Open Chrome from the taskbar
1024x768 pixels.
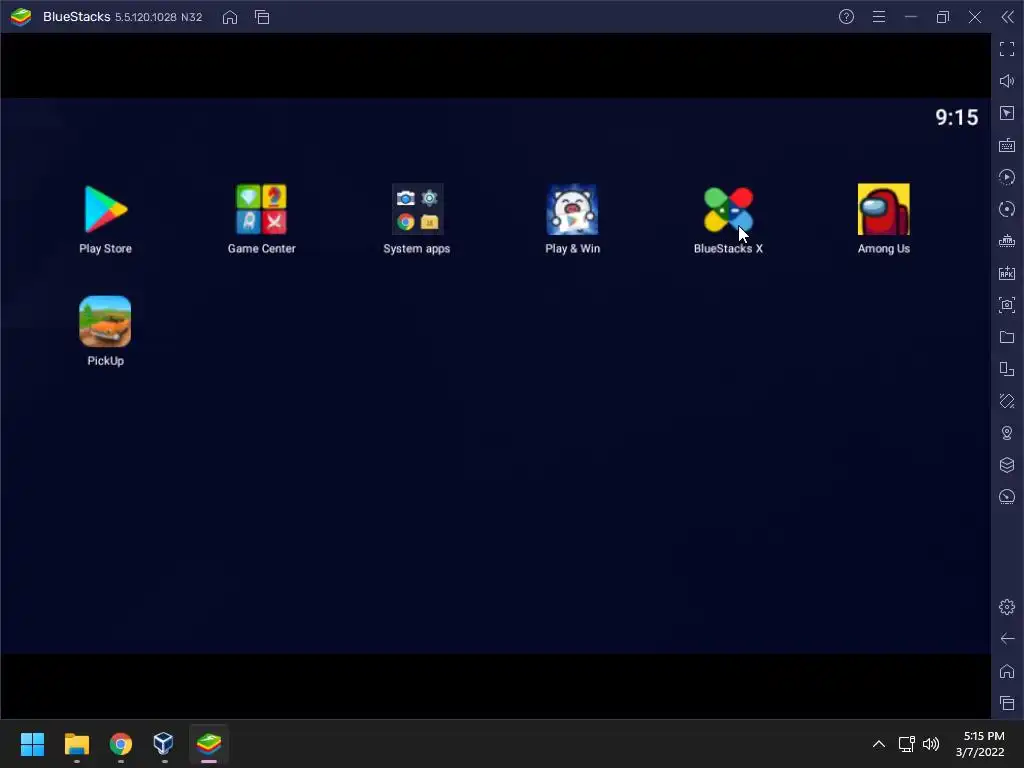click(x=121, y=744)
